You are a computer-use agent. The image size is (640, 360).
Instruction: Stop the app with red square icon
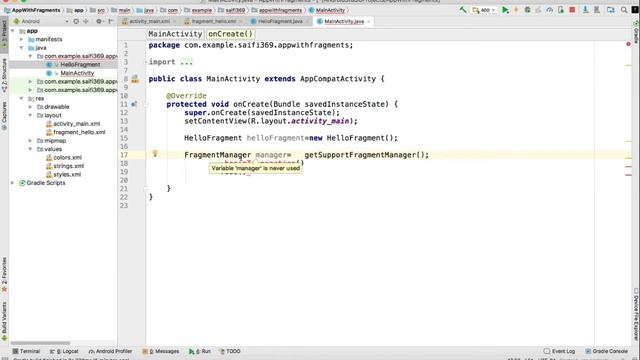click(x=572, y=10)
